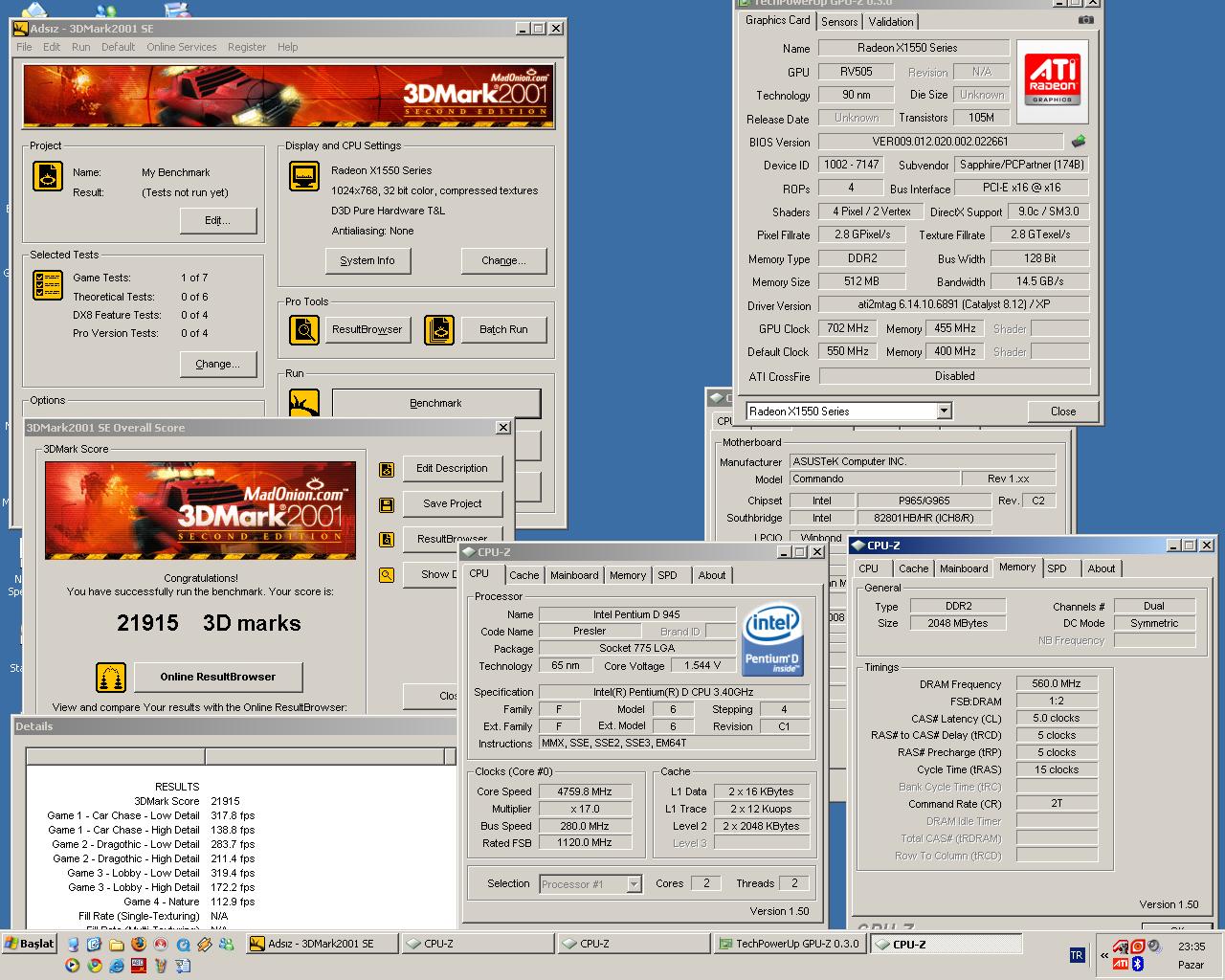Launch Windows Media Player from quick launch

[x=72, y=965]
